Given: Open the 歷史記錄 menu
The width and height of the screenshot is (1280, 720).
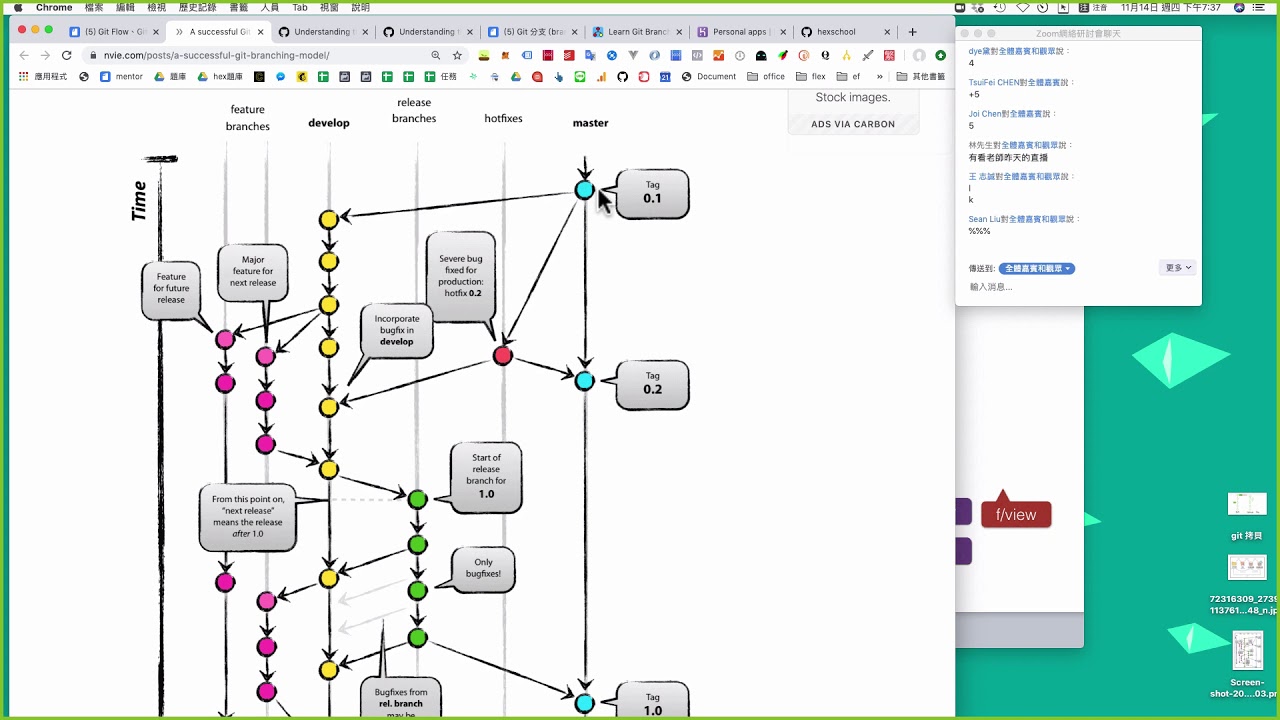Looking at the screenshot, I should [195, 7].
